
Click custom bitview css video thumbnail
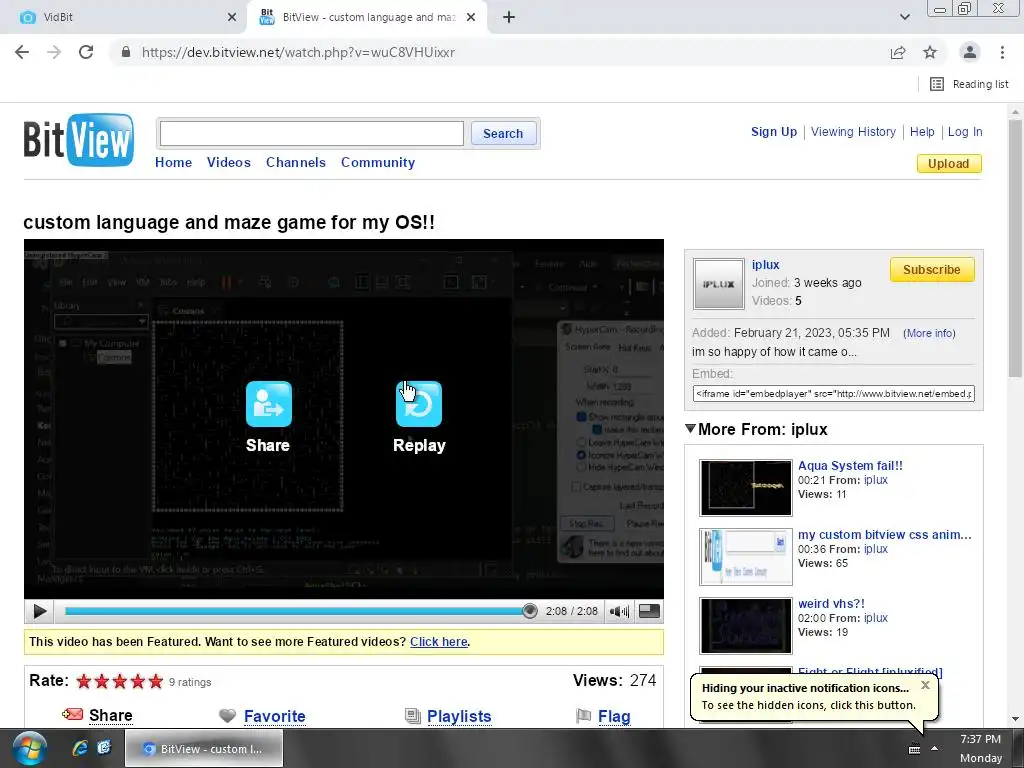click(746, 557)
